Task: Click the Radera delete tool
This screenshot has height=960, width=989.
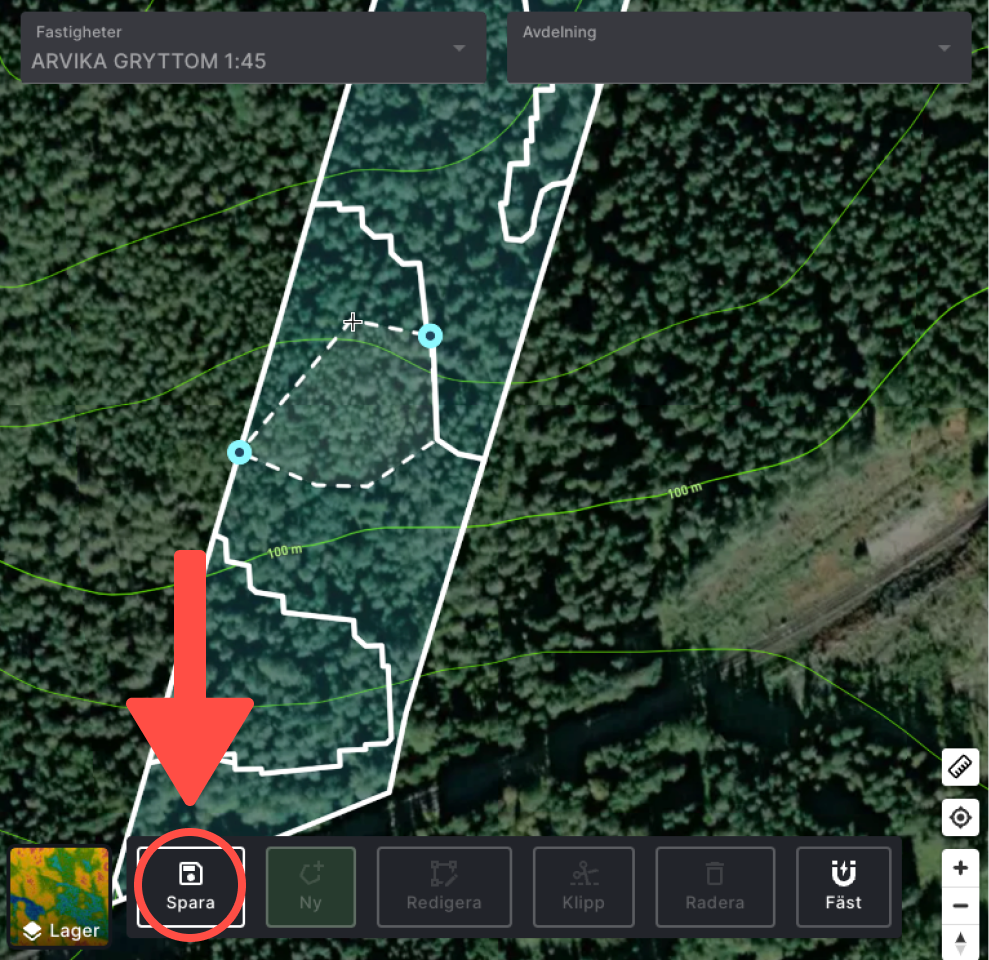Action: pos(715,887)
